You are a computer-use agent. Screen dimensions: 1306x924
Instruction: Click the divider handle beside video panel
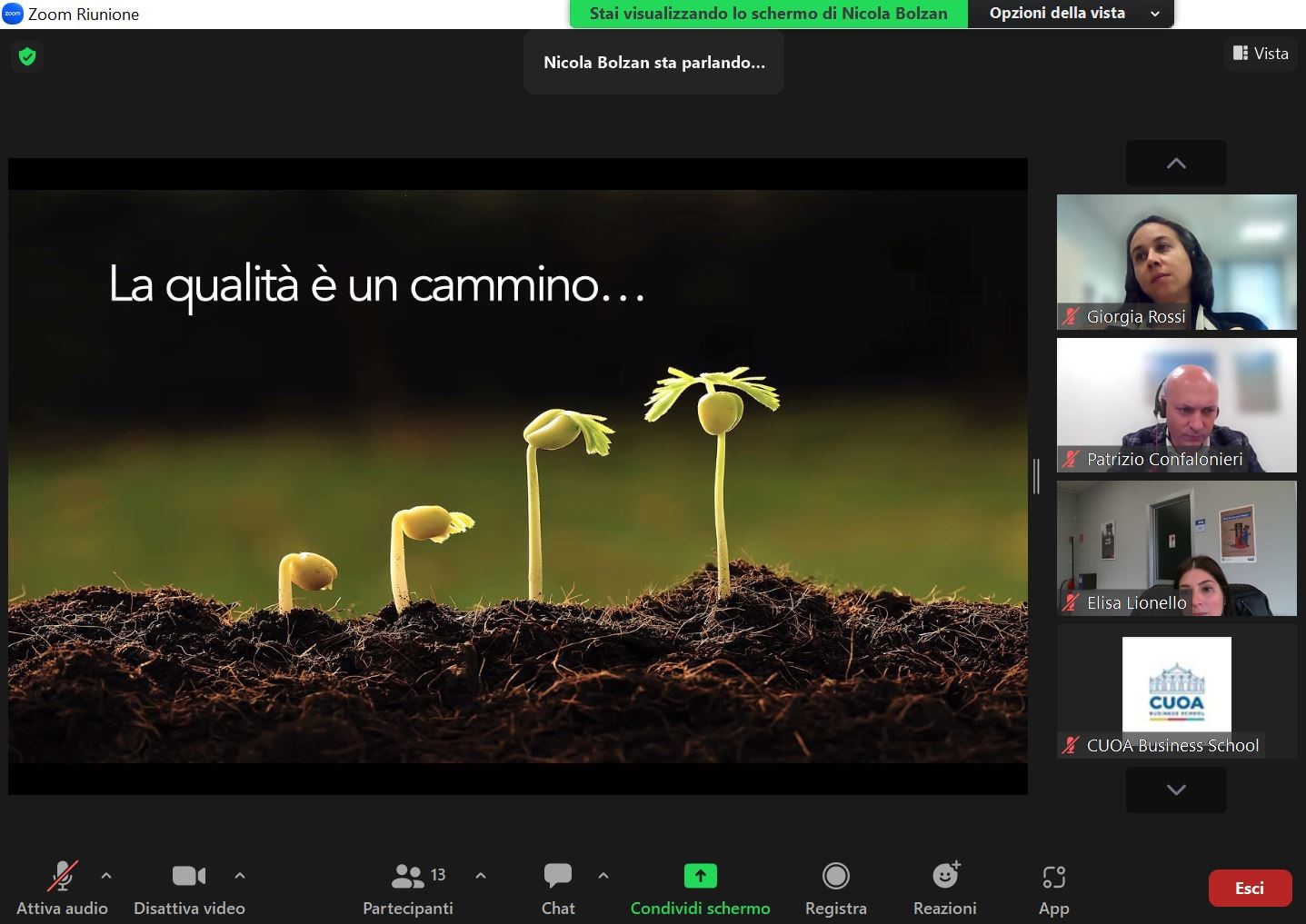(x=1036, y=476)
